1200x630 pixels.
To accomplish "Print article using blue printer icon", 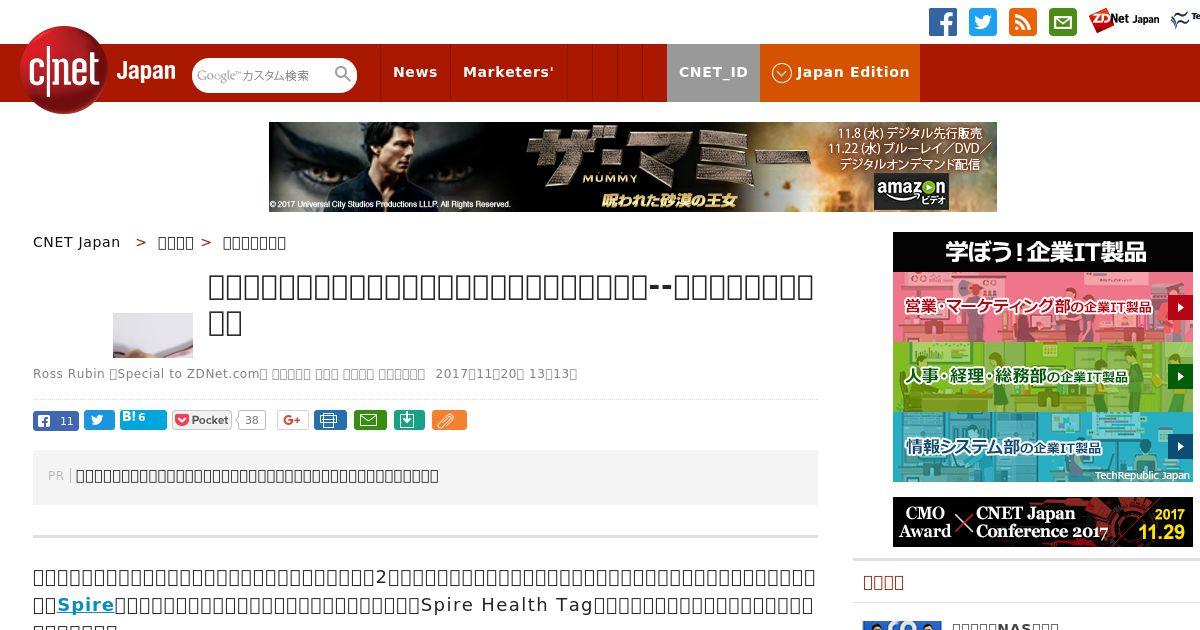I will [x=330, y=421].
